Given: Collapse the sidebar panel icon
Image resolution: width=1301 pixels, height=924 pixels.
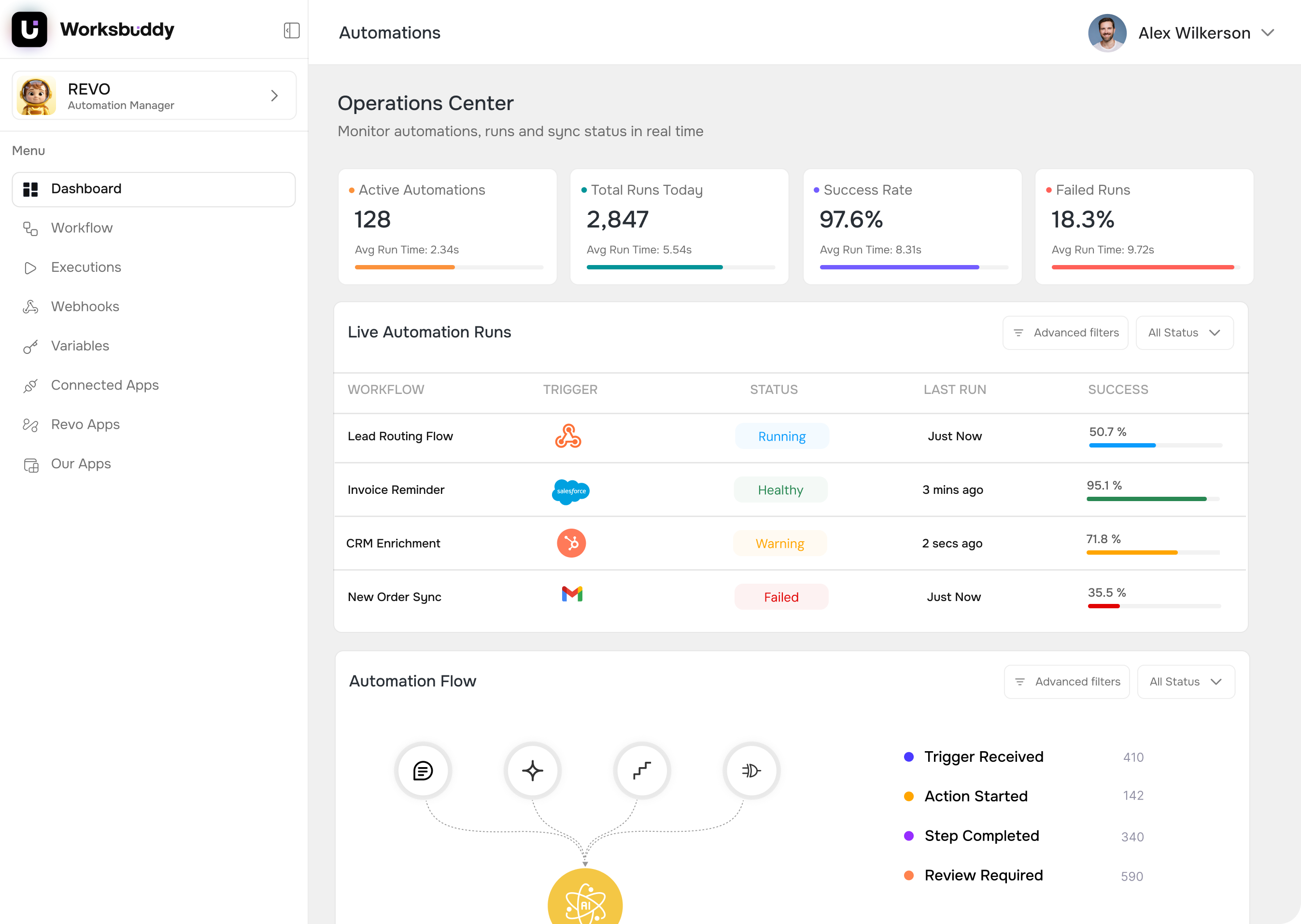Looking at the screenshot, I should 291,30.
